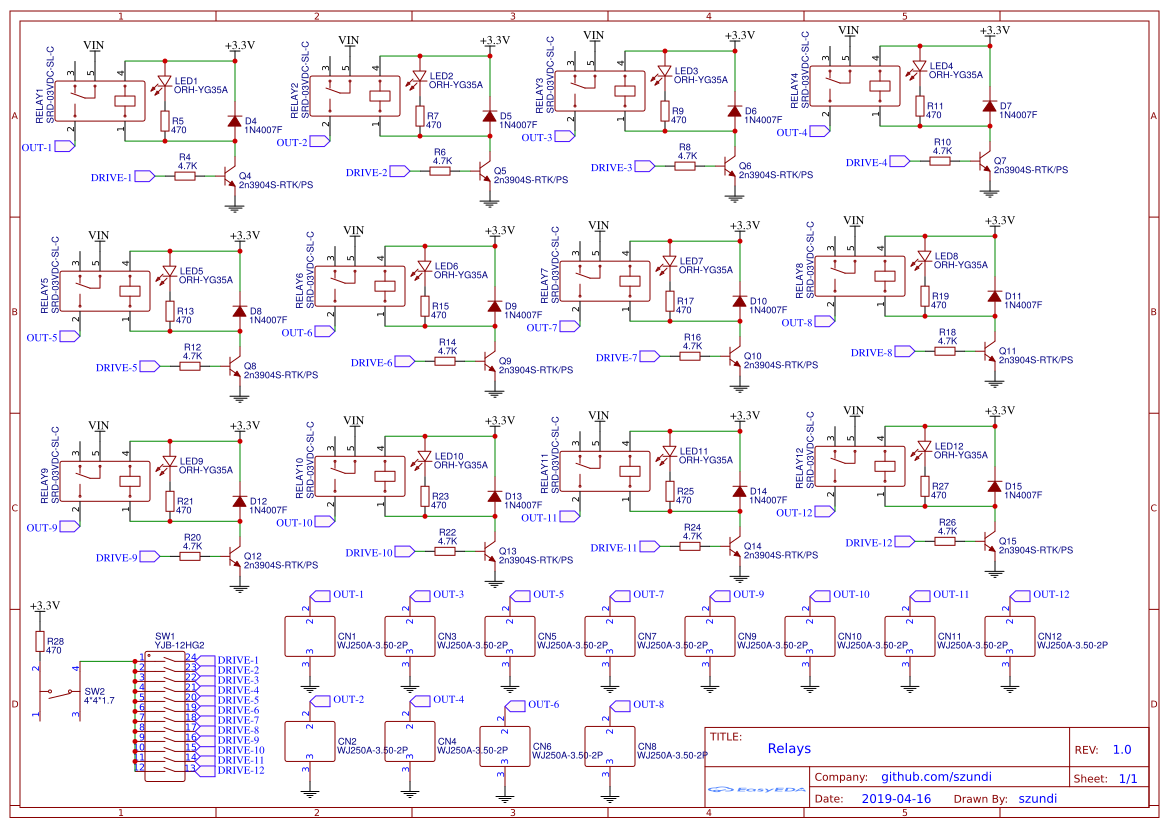
Task: Select connector CN1 WJ250A-3.50-2P
Action: point(311,638)
